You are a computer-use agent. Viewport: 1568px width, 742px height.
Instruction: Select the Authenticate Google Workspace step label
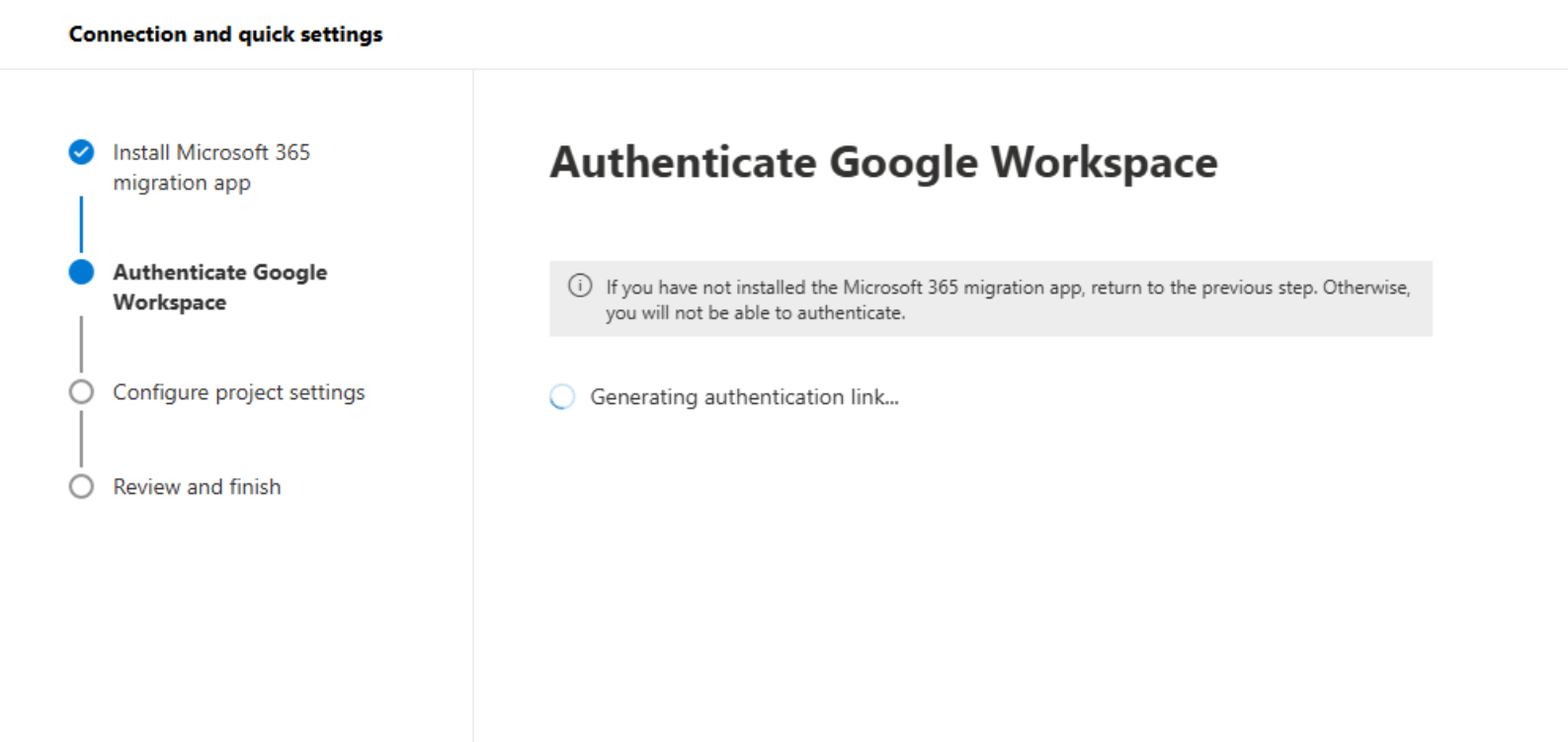(220, 287)
